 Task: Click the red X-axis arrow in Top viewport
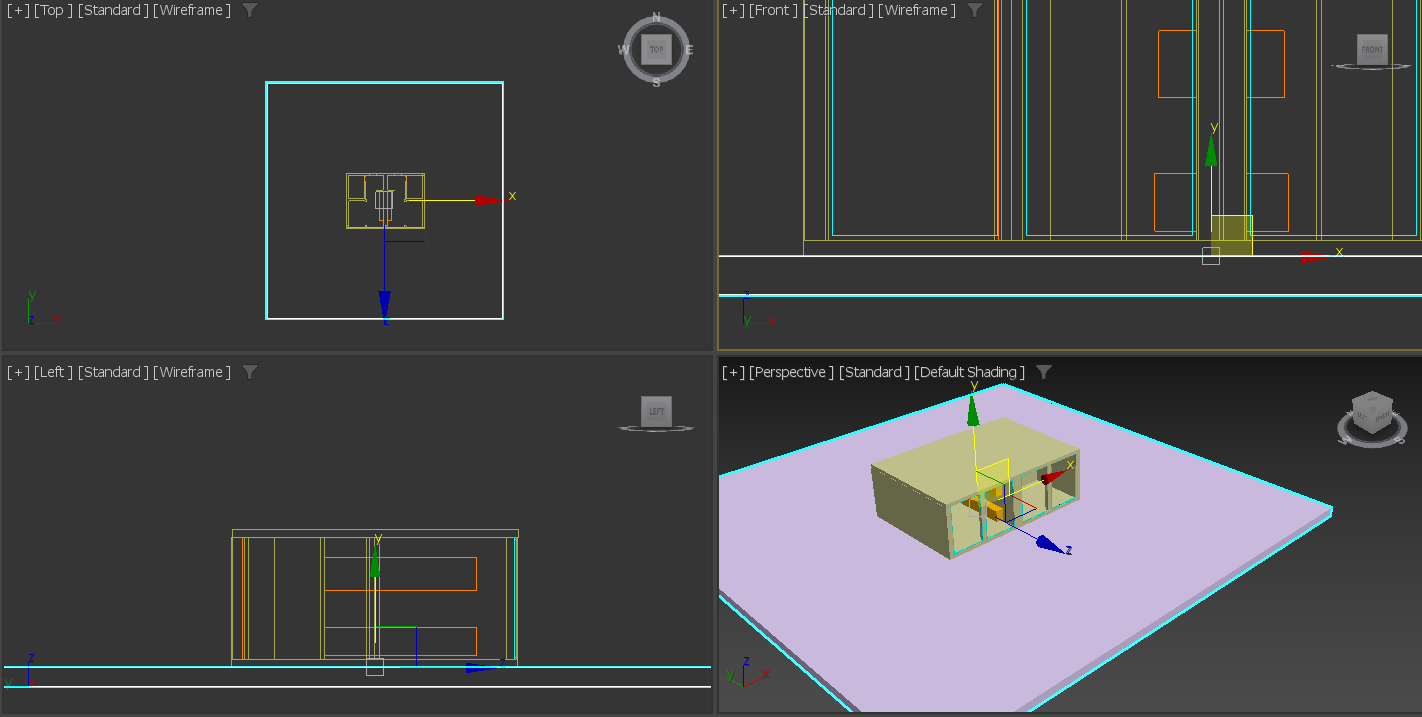pyautogui.click(x=488, y=200)
